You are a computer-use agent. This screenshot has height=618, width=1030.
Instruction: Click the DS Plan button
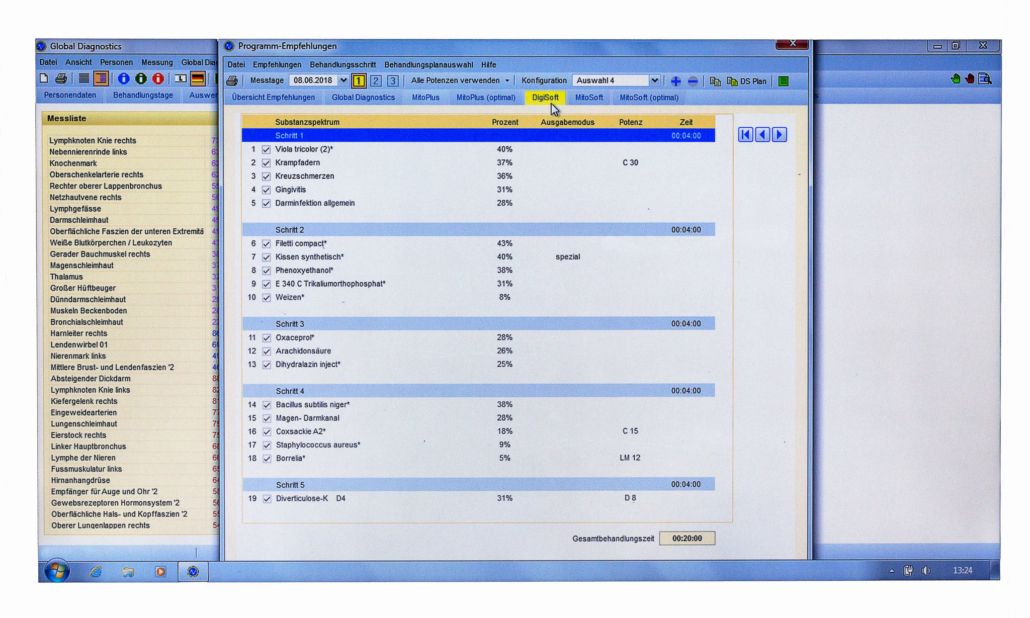click(x=746, y=81)
